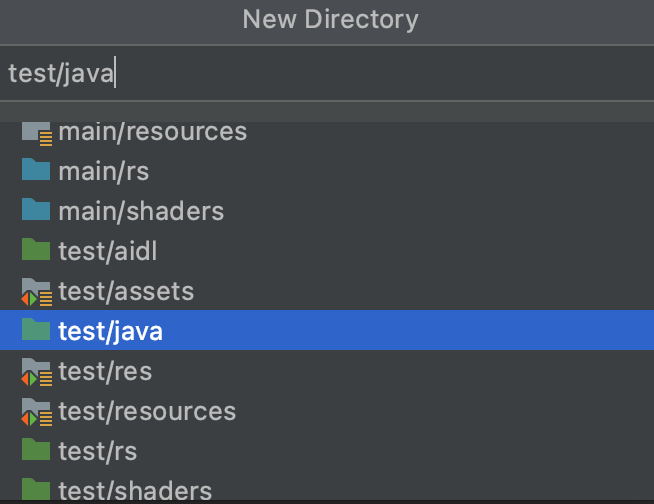This screenshot has width=654, height=504.
Task: Click the test/resources folder icon
Action: 36,411
